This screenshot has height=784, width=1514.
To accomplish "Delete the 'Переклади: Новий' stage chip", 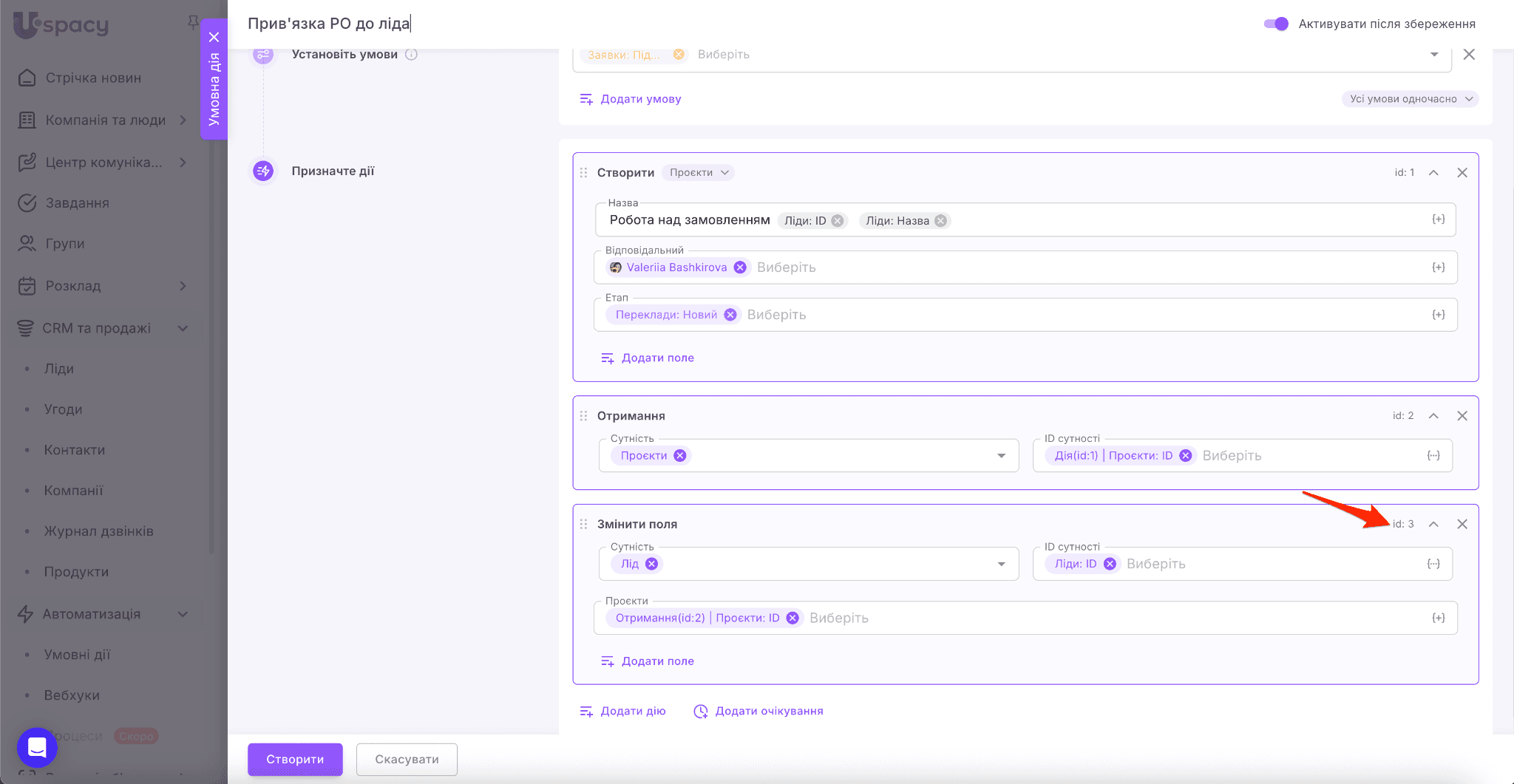I will [730, 315].
